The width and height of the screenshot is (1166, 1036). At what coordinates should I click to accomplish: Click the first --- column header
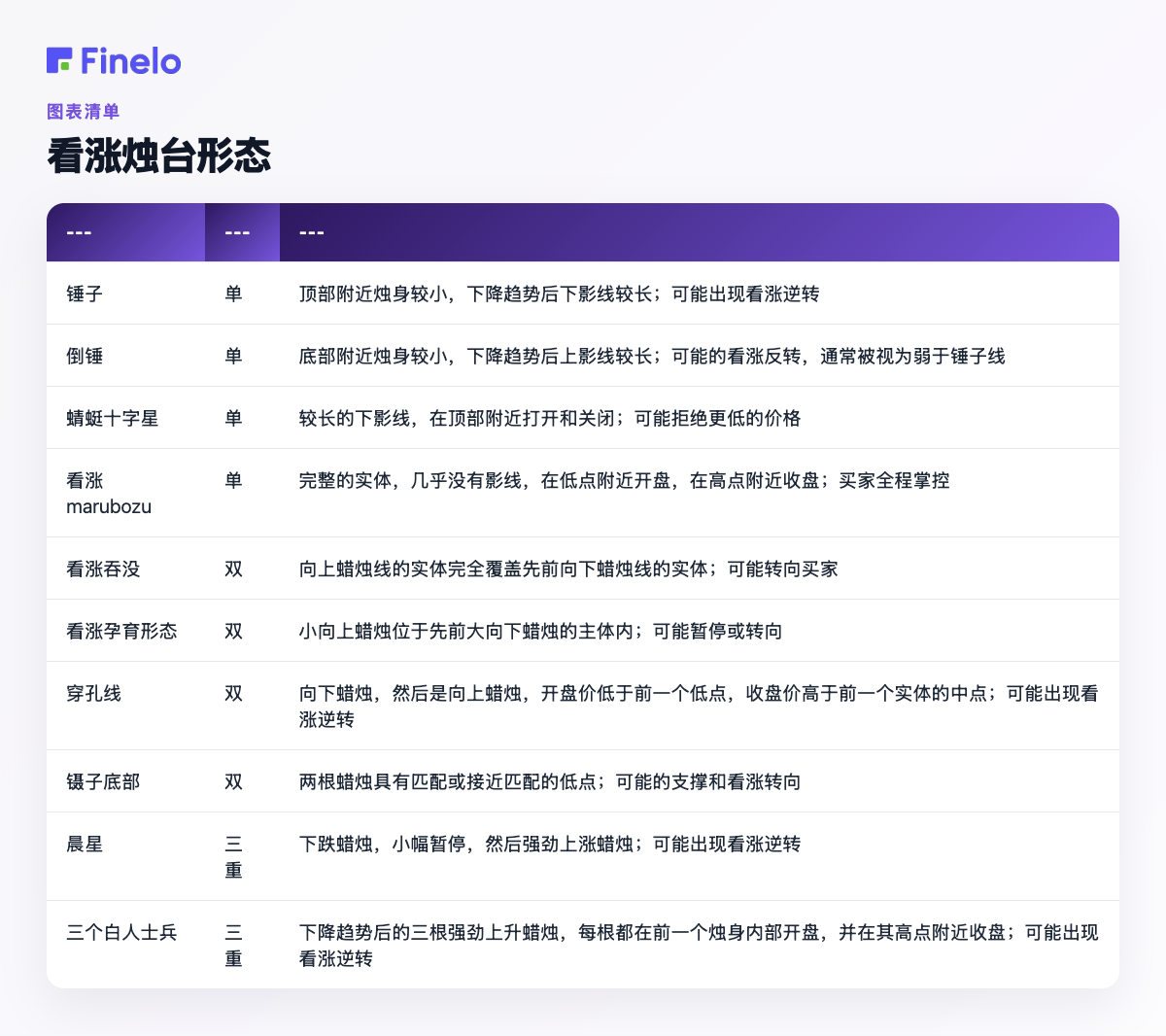pyautogui.click(x=125, y=232)
